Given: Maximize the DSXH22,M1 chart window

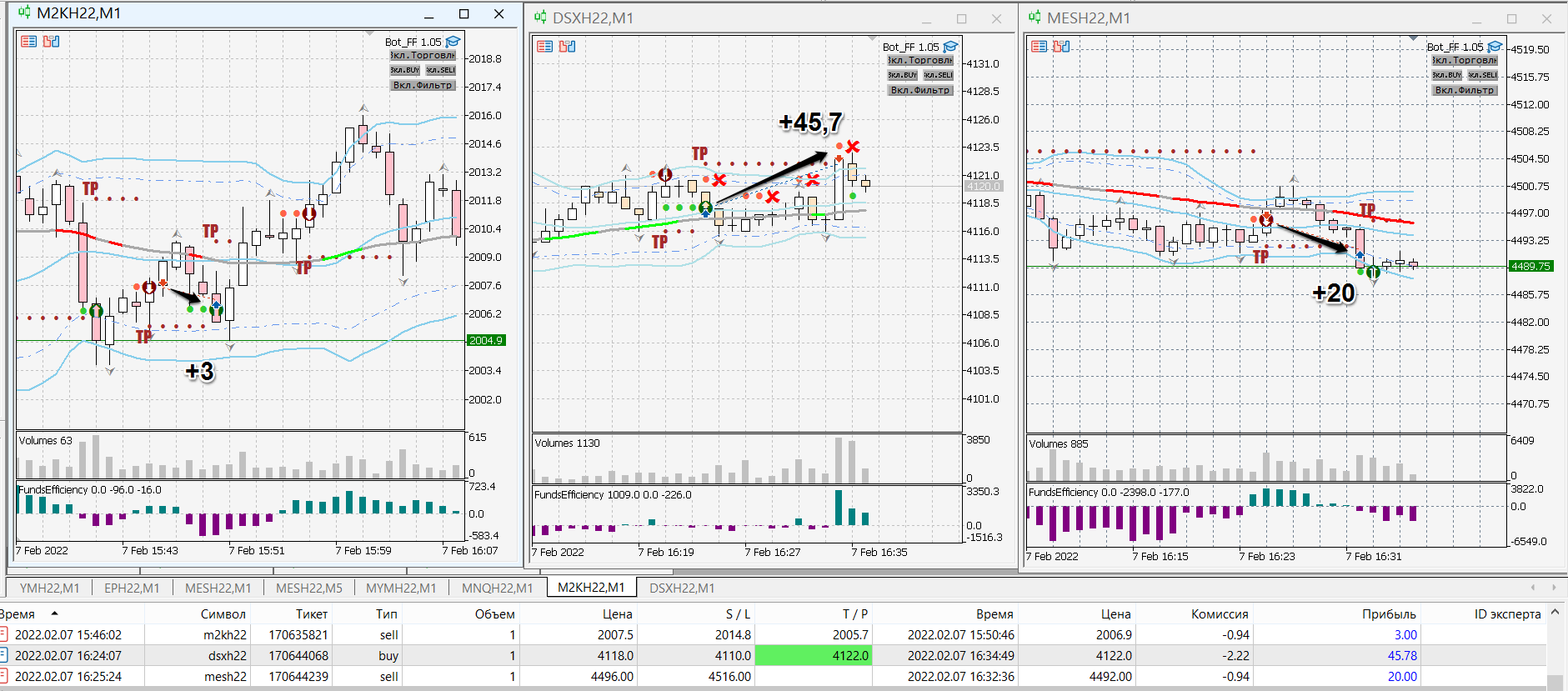Looking at the screenshot, I should [x=961, y=18].
